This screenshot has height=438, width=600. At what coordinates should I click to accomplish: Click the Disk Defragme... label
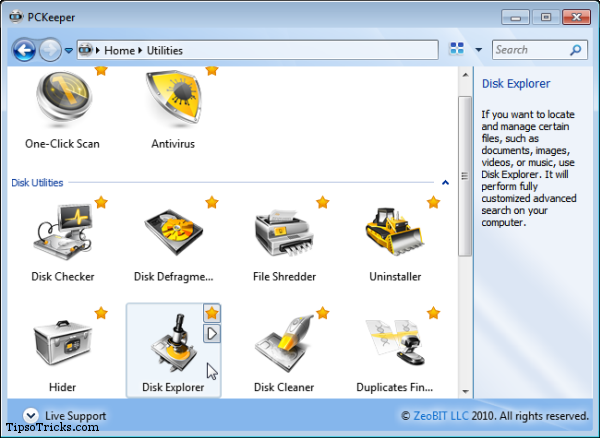(174, 277)
